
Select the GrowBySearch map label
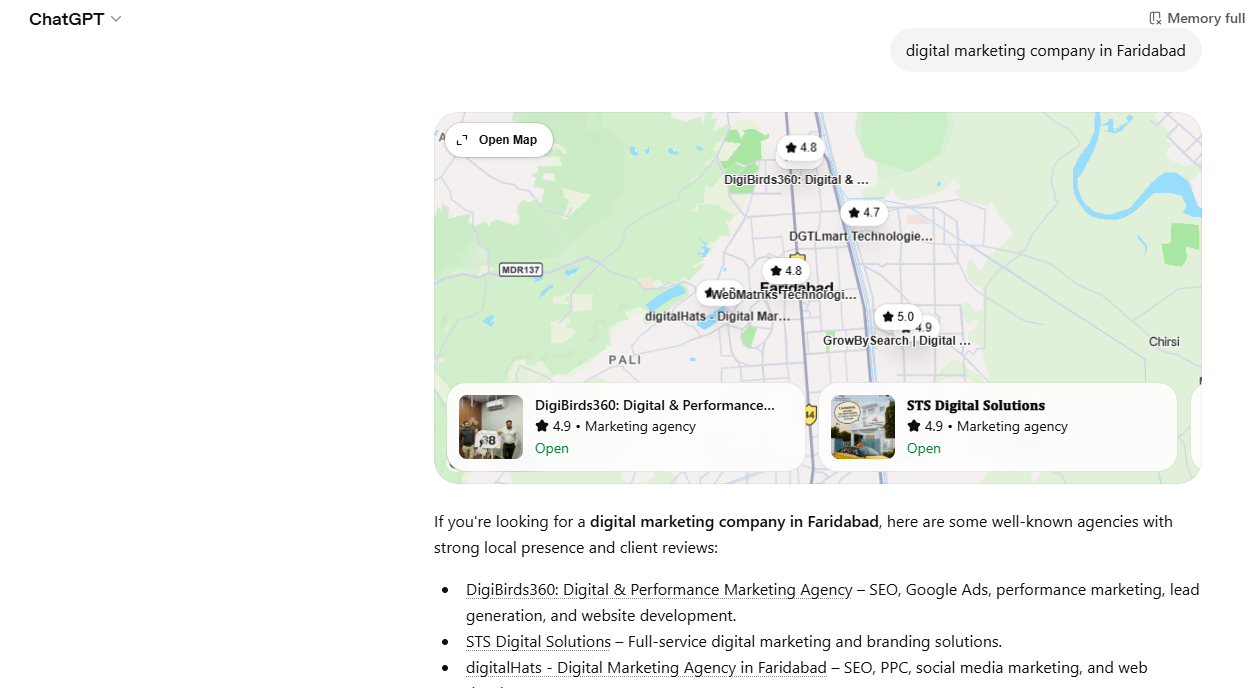896,341
